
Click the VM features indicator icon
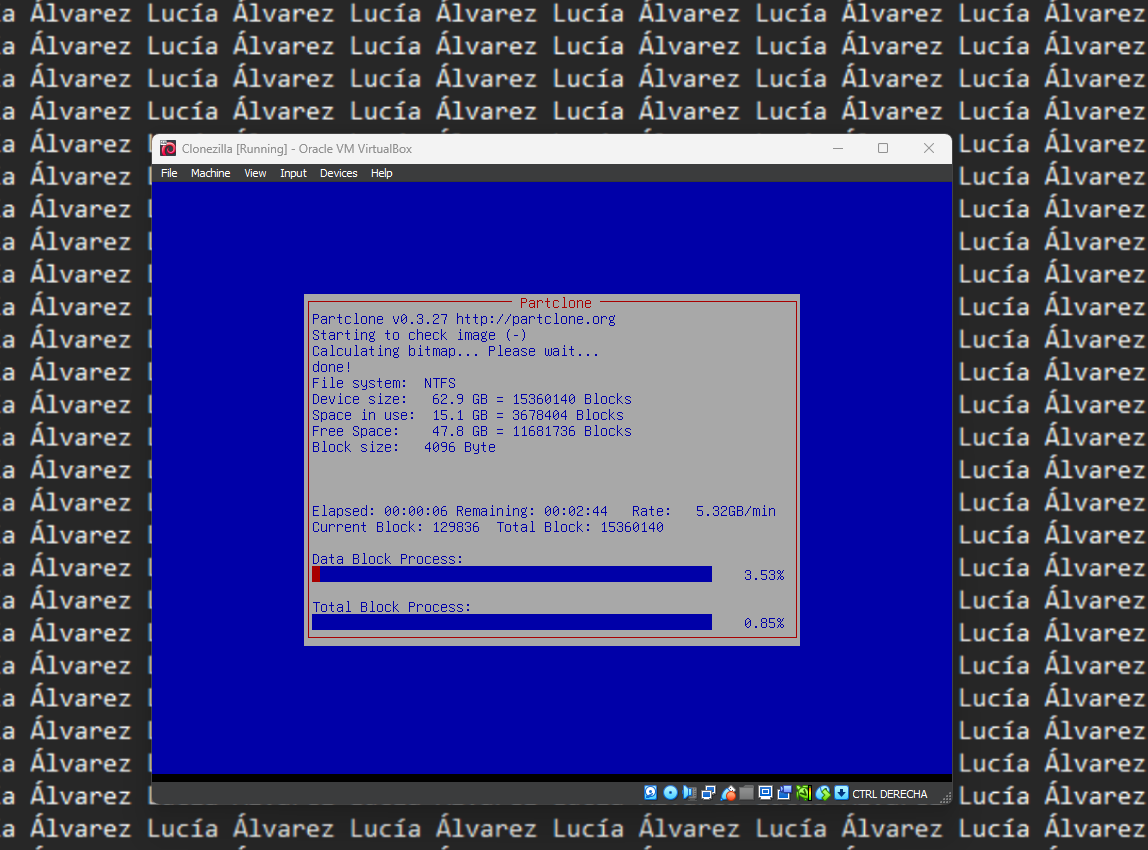click(803, 793)
